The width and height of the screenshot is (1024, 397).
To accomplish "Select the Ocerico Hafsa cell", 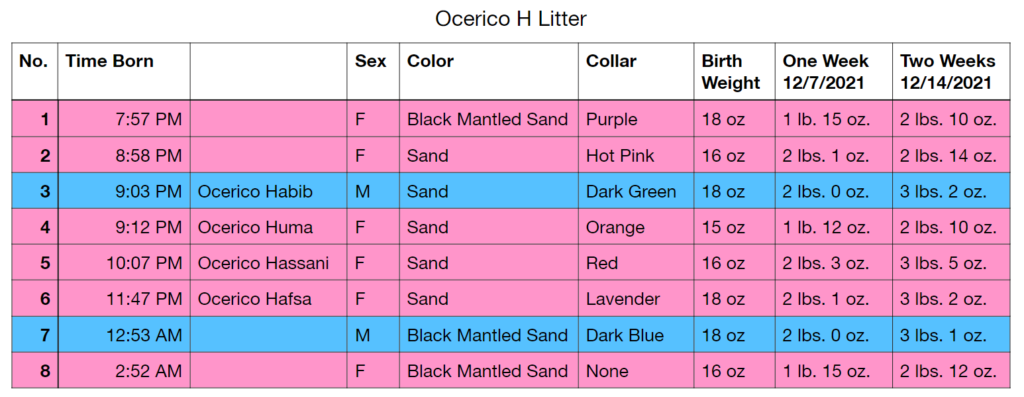I will pyautogui.click(x=268, y=299).
